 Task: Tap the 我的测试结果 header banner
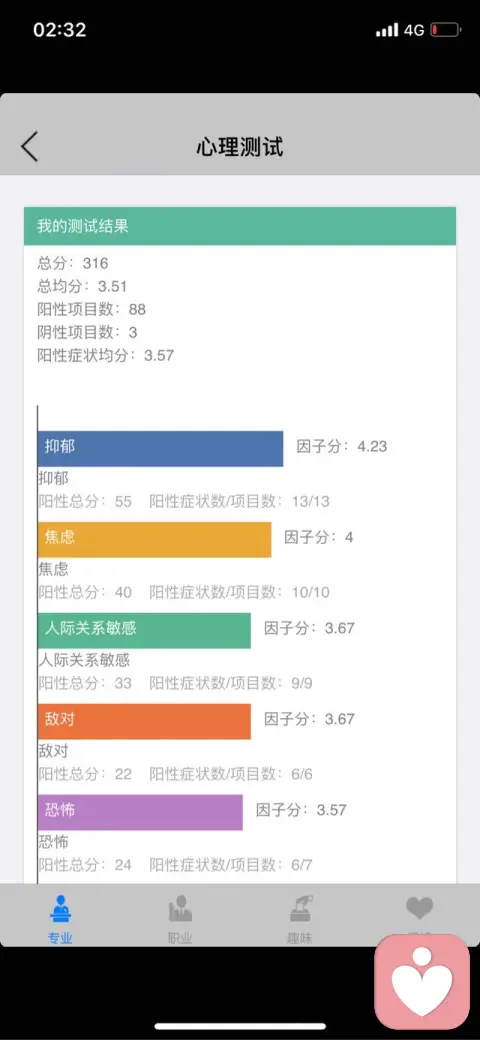[x=240, y=226]
